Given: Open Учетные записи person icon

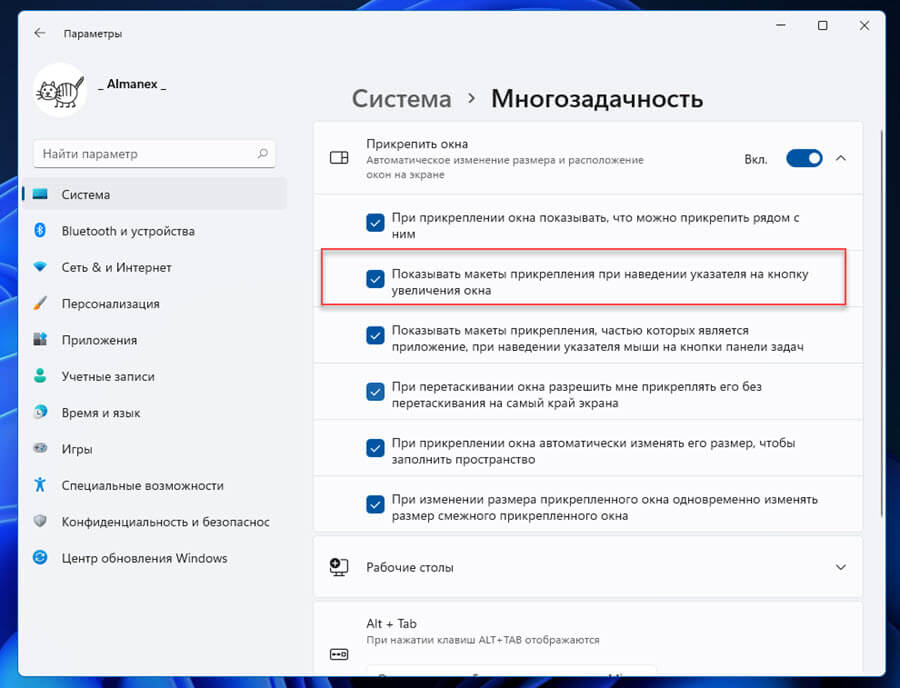Looking at the screenshot, I should (x=40, y=376).
